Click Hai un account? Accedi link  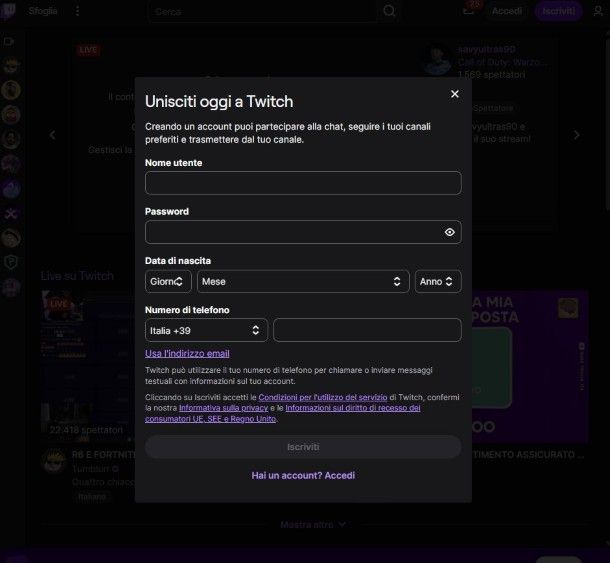click(303, 475)
